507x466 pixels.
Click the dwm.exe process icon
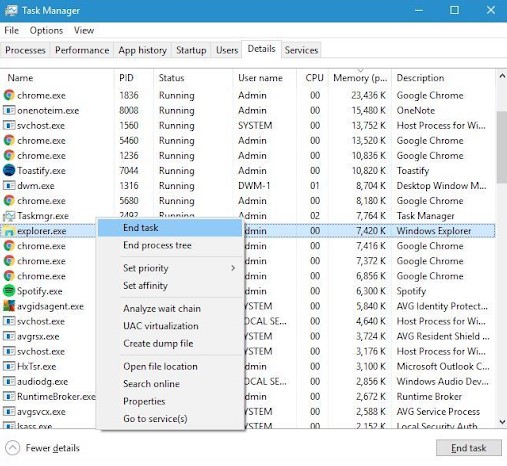point(9,185)
